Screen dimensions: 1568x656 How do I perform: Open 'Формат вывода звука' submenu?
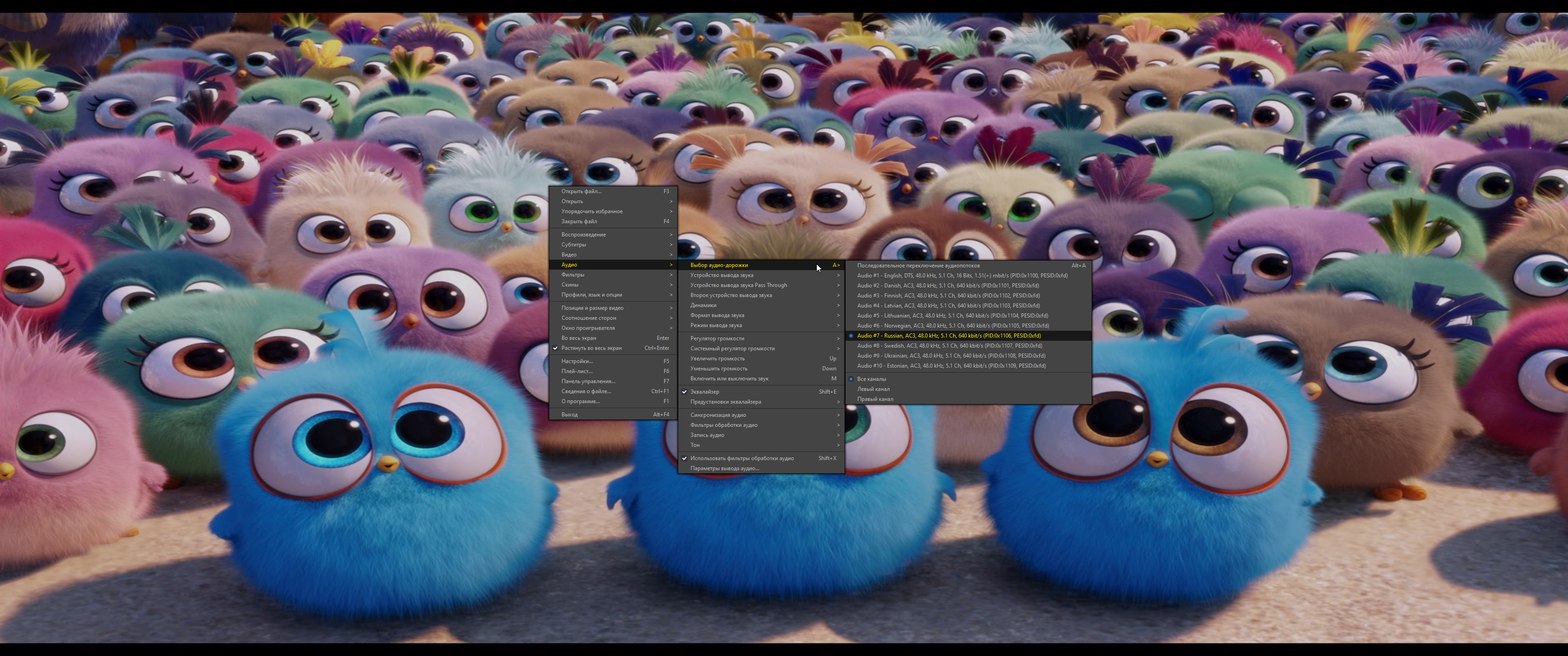(762, 315)
